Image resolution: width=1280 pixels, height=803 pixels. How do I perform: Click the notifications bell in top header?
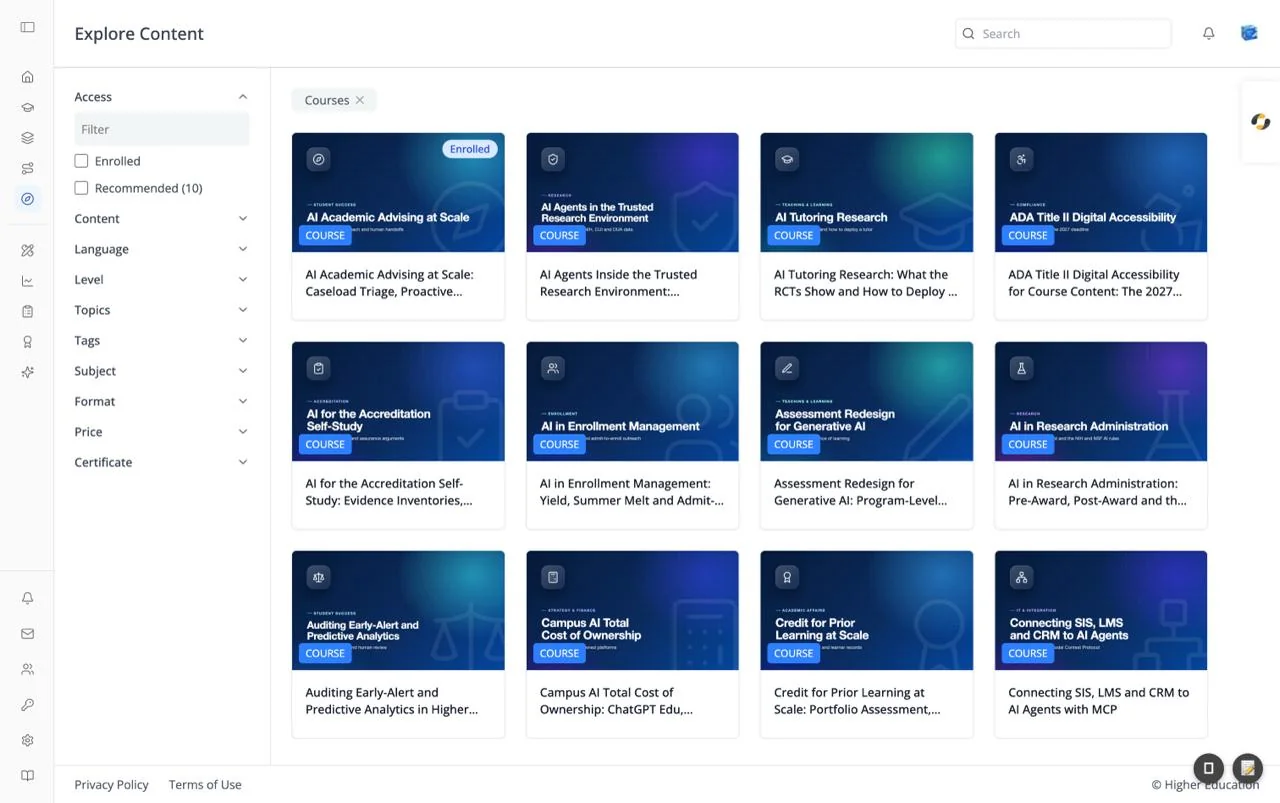1208,33
